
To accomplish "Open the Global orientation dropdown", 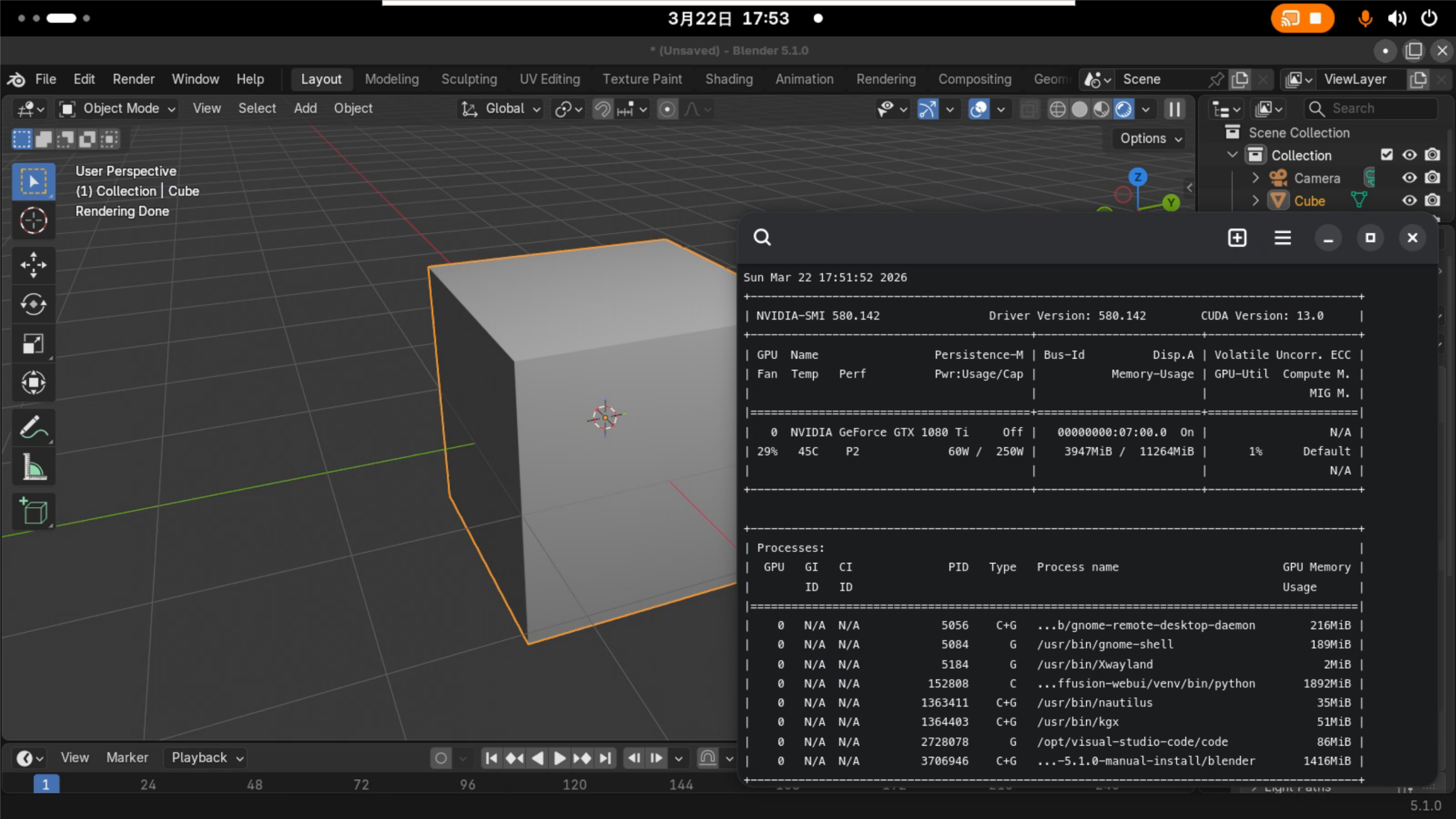I will 501,109.
